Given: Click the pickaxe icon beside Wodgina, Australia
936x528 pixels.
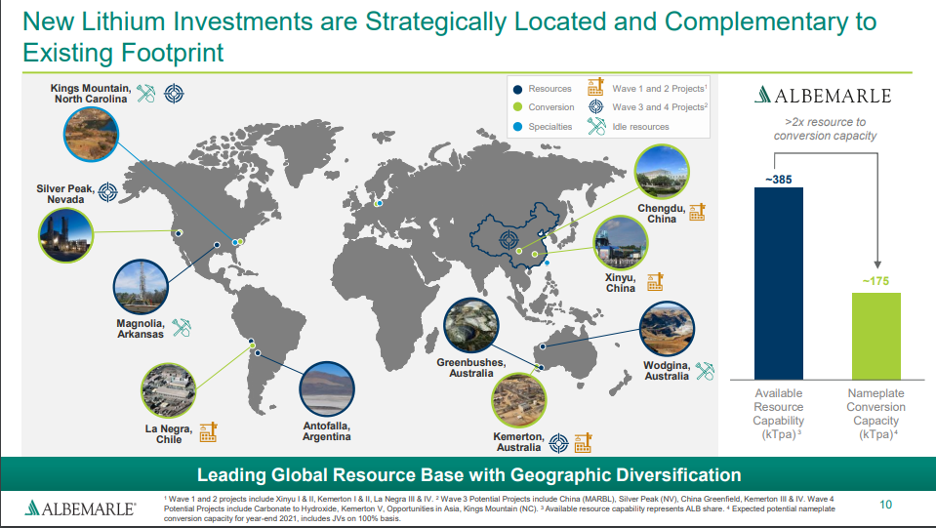Looking at the screenshot, I should (705, 370).
